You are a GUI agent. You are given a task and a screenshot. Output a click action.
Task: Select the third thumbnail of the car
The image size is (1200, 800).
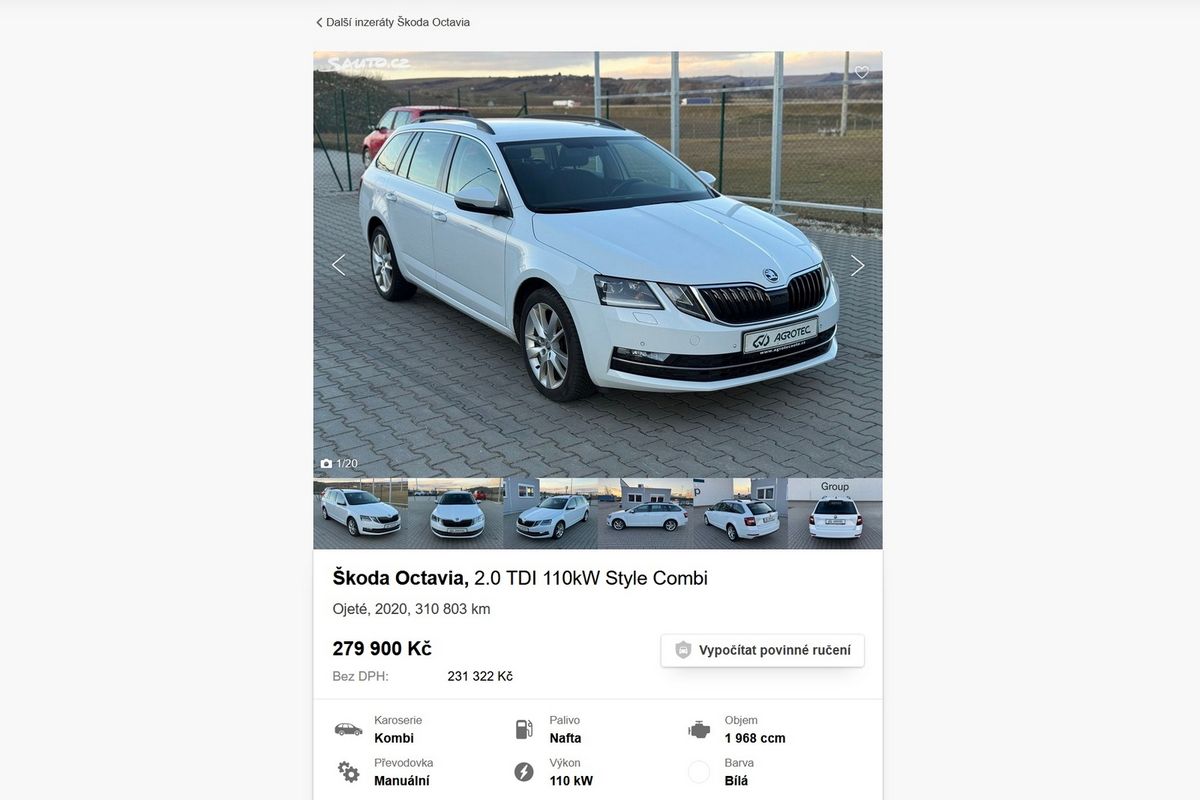click(550, 513)
